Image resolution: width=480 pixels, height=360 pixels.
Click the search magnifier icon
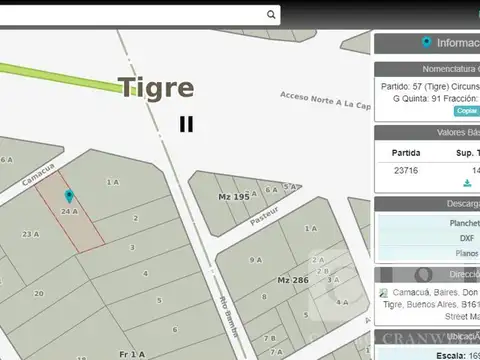(271, 14)
